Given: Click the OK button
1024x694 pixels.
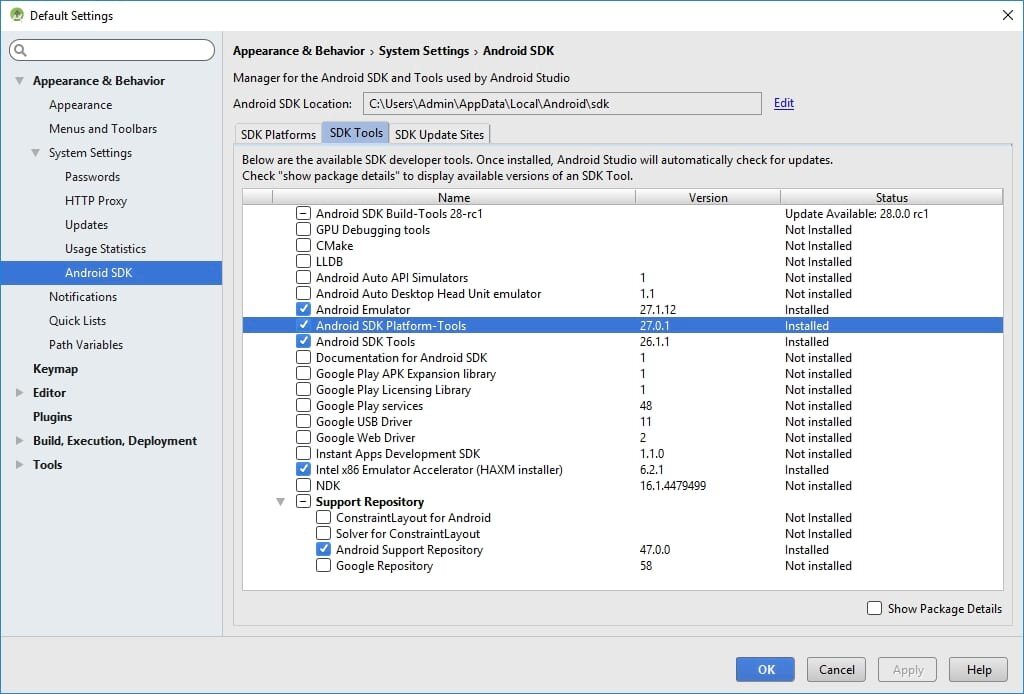Looking at the screenshot, I should click(x=765, y=669).
